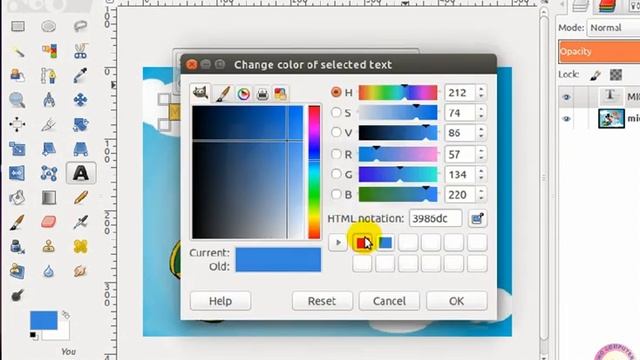Image resolution: width=640 pixels, height=360 pixels.
Task: Switch to the Watercolor selector tab
Action: 223,94
